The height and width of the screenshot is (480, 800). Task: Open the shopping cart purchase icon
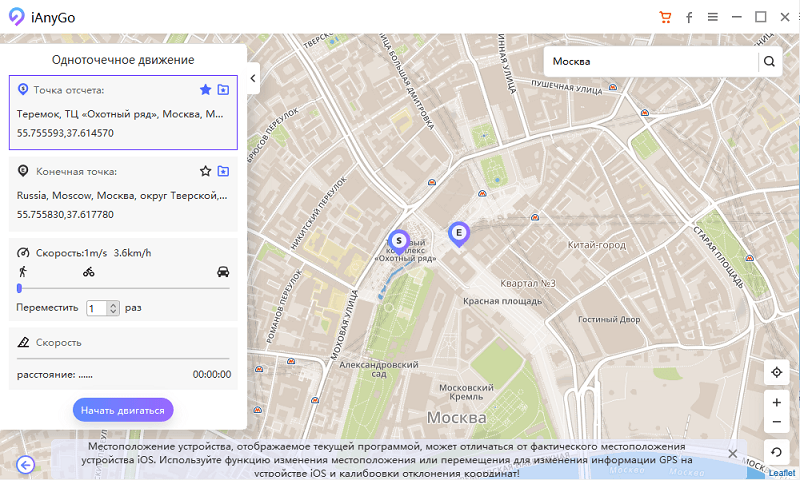coord(665,17)
